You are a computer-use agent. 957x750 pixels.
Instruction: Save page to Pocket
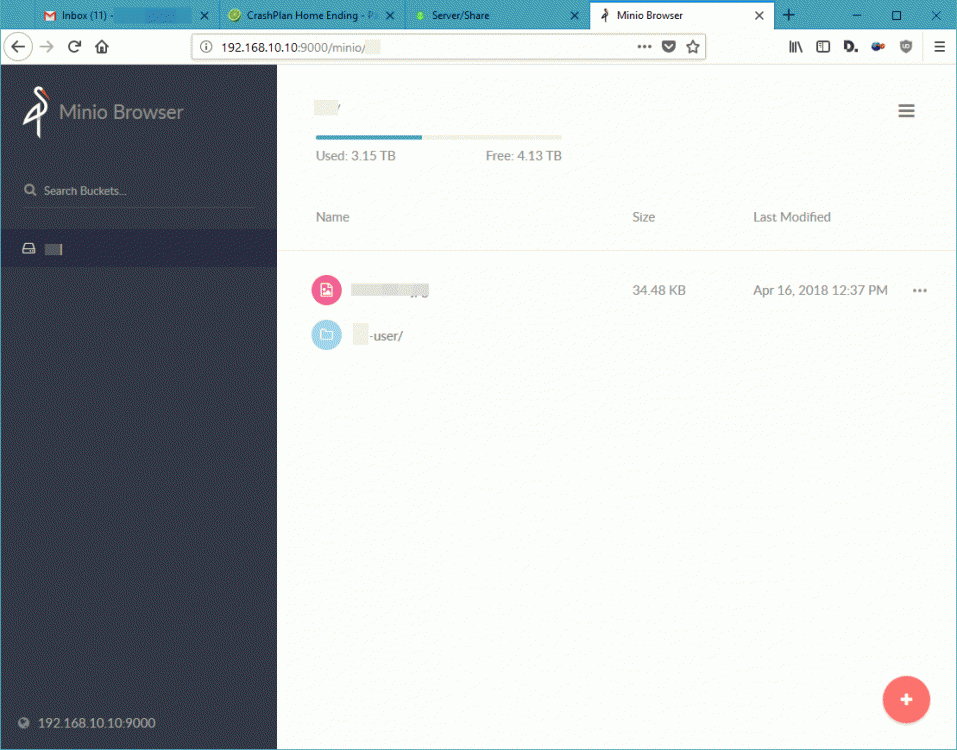669,47
